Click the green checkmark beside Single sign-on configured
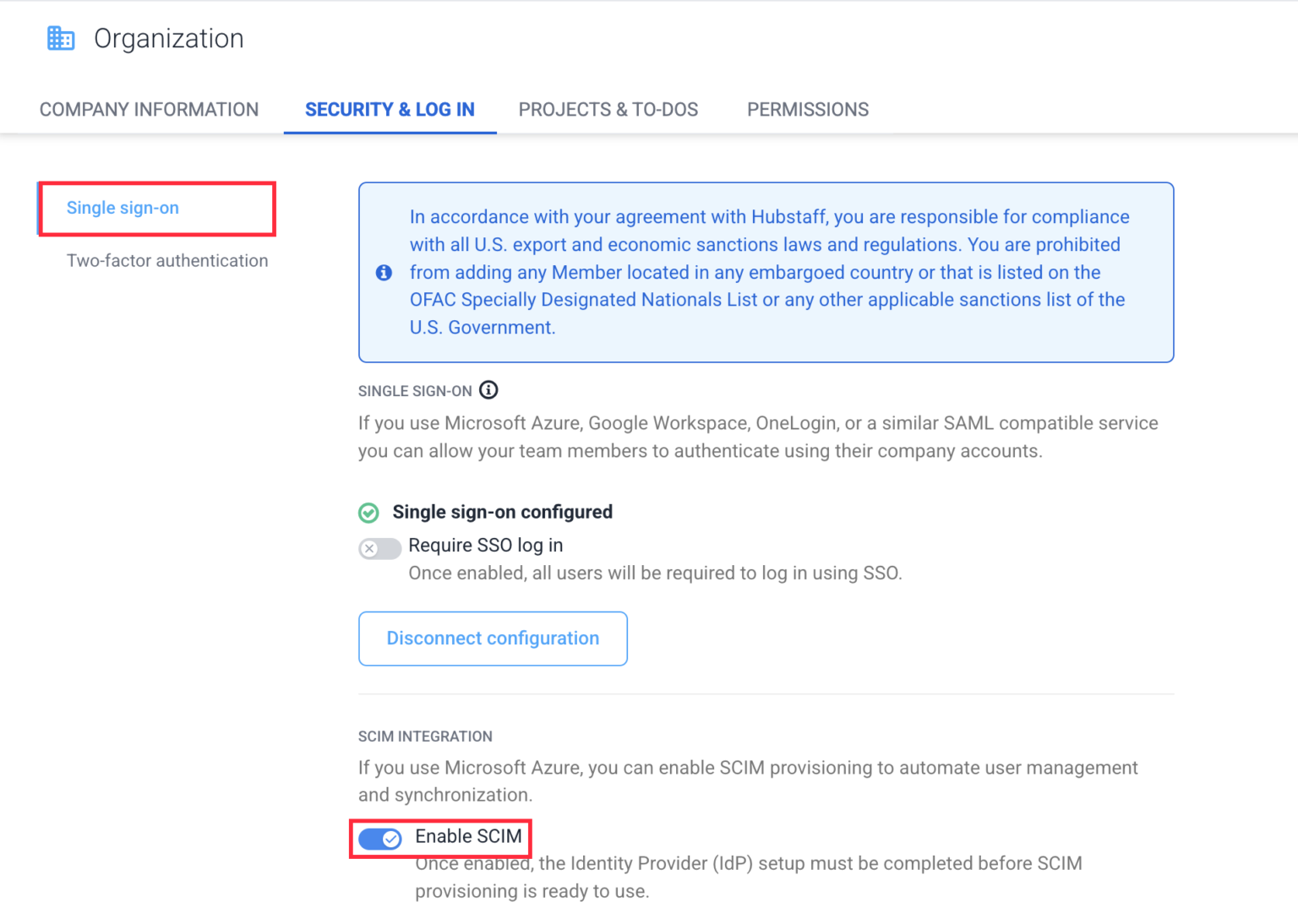Screen dimensions: 1298x924 point(369,512)
